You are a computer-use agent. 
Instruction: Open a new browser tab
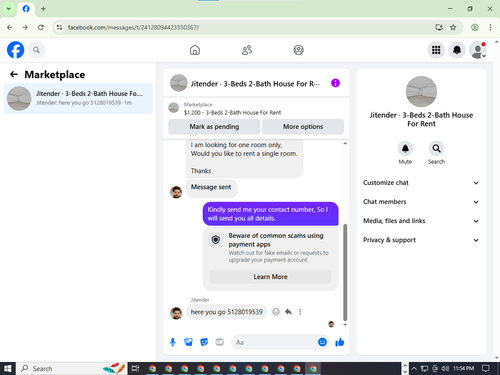(x=43, y=9)
